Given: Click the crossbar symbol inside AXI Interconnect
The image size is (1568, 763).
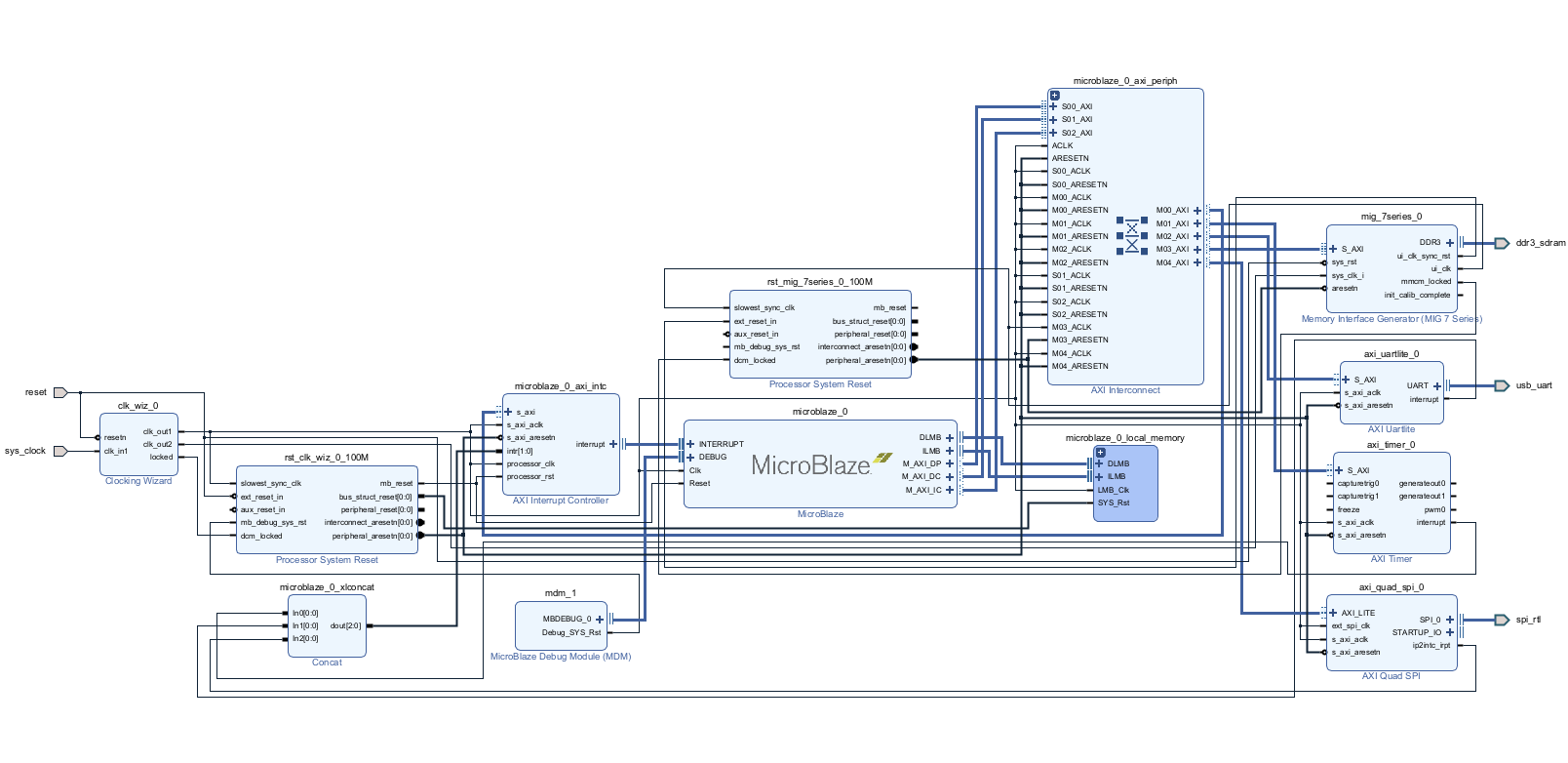Looking at the screenshot, I should 1132,236.
